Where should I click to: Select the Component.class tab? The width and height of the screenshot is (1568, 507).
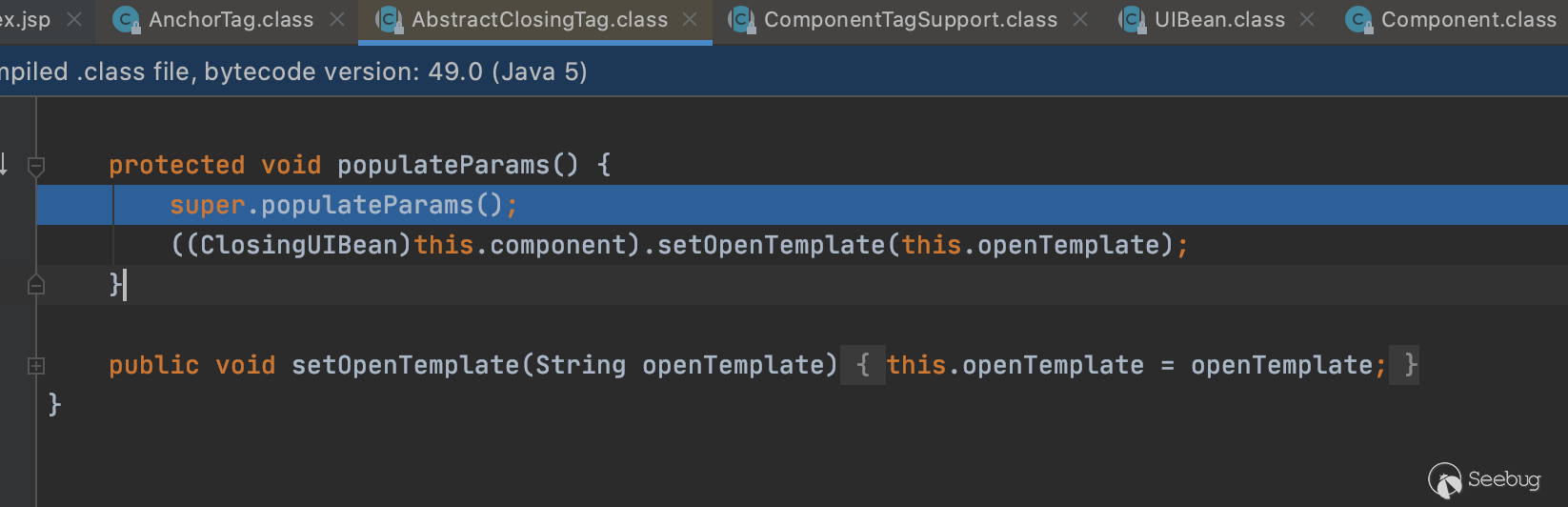[1468, 20]
